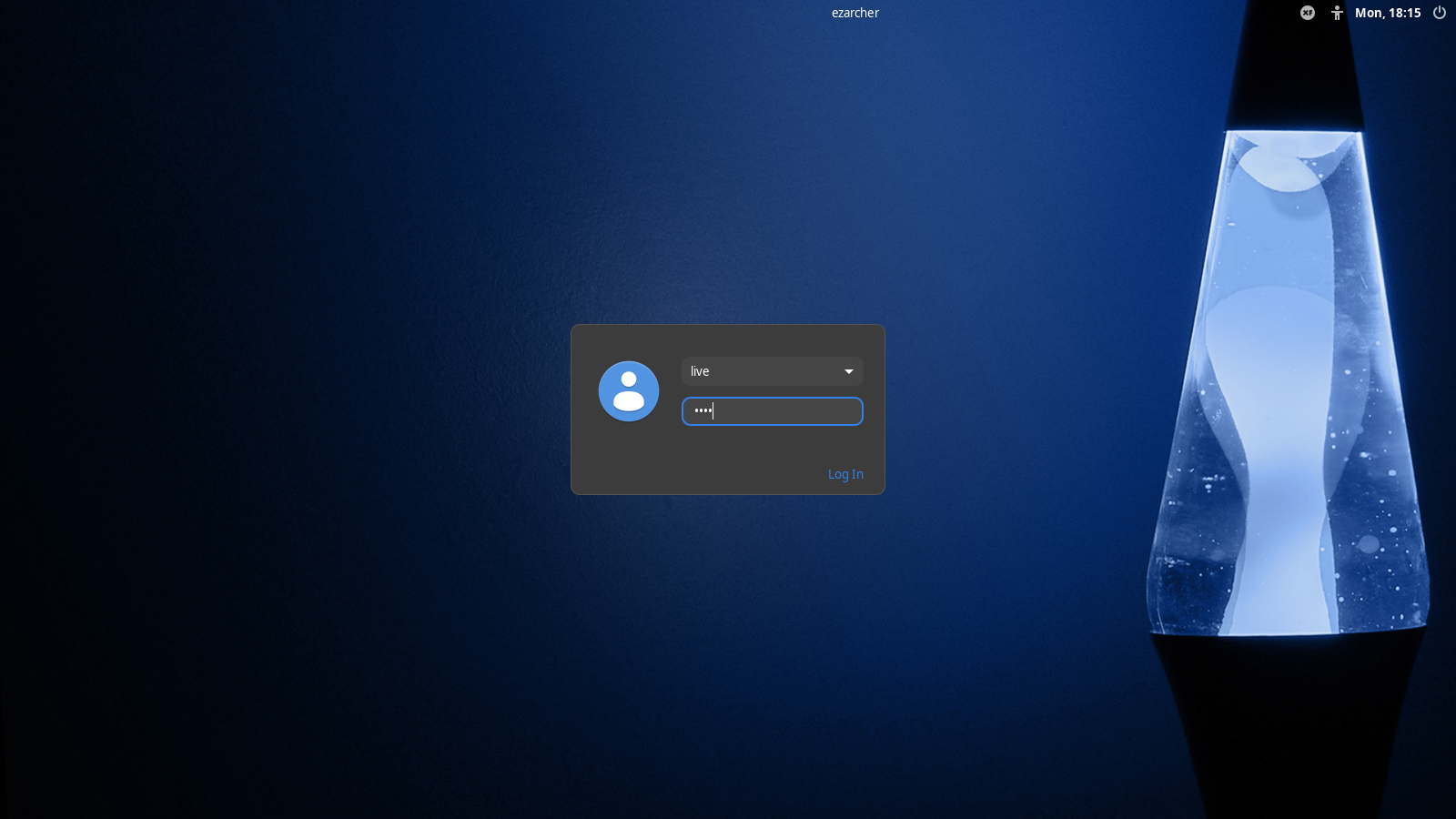Open the session selector icon in top panel
1456x819 pixels.
tap(1308, 13)
